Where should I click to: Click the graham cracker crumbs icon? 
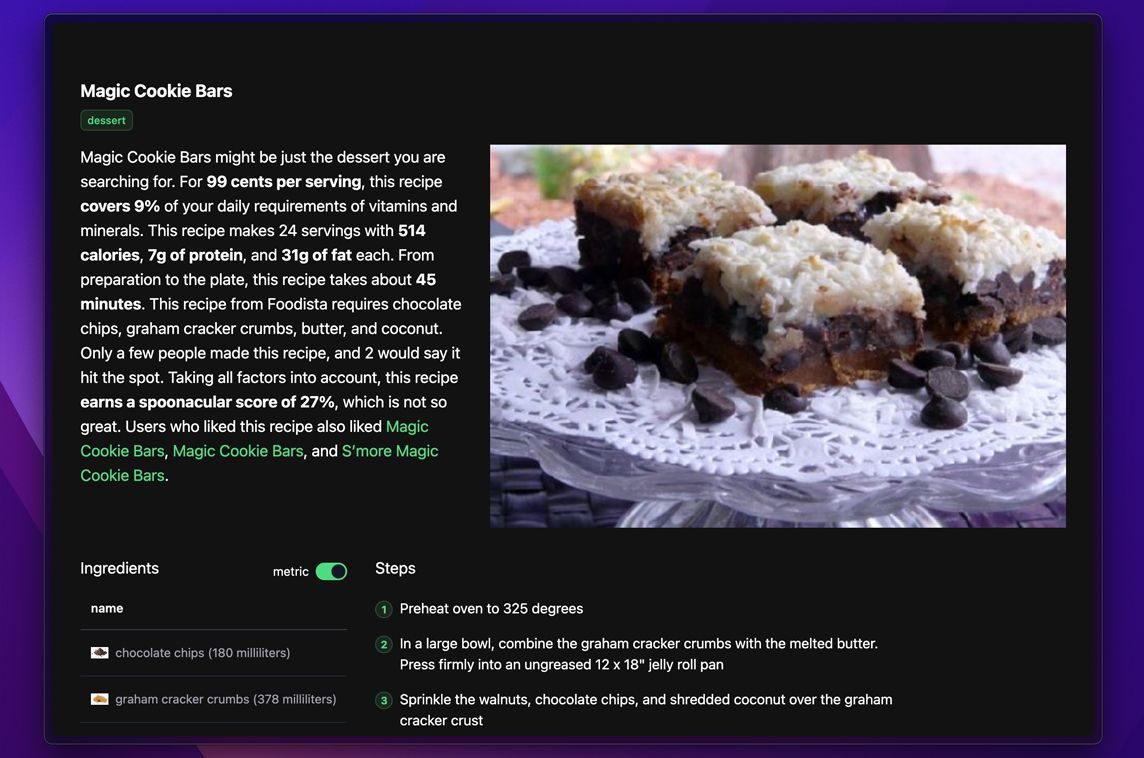pyautogui.click(x=99, y=699)
